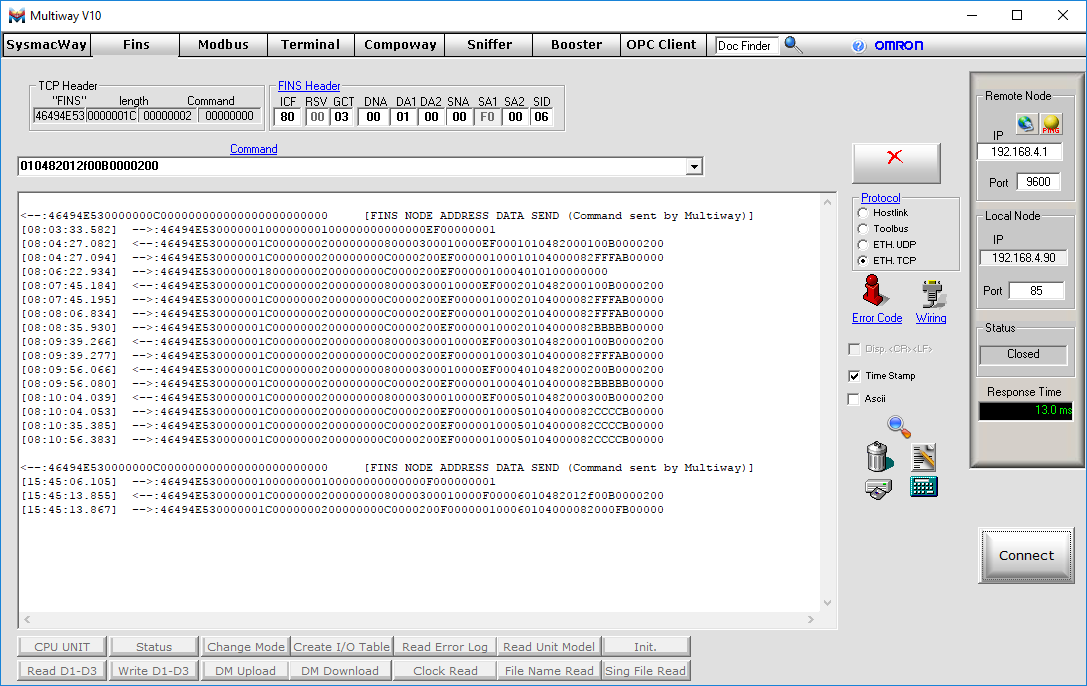Viewport: 1087px width, 686px height.
Task: Click the Read D1-D3 button
Action: pos(62,671)
